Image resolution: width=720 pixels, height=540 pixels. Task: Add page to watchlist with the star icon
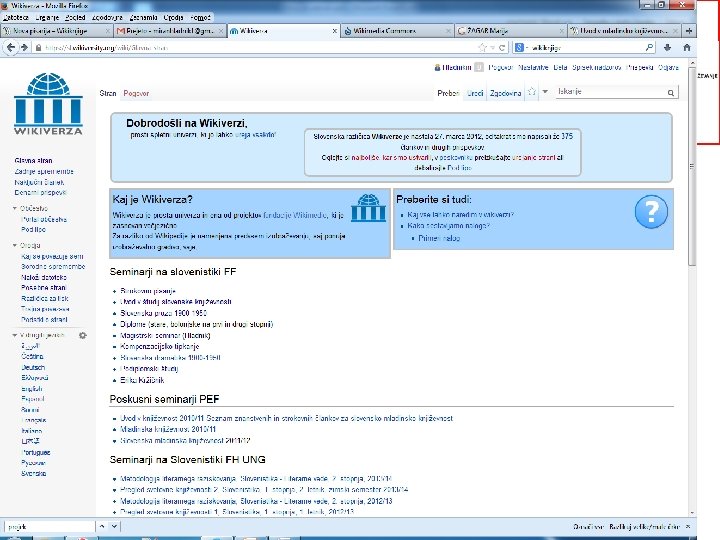(532, 92)
